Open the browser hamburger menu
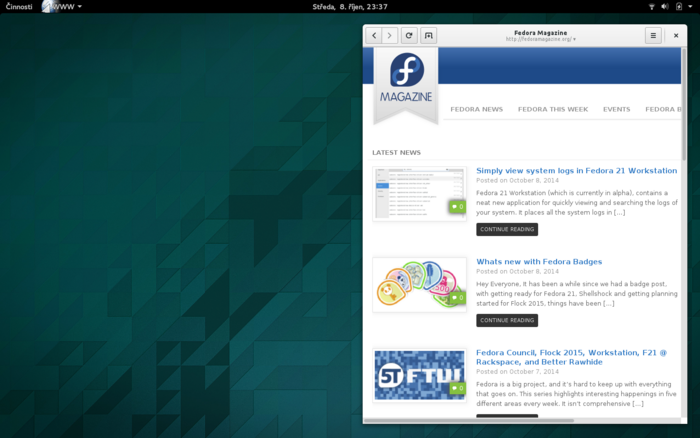 pyautogui.click(x=653, y=36)
